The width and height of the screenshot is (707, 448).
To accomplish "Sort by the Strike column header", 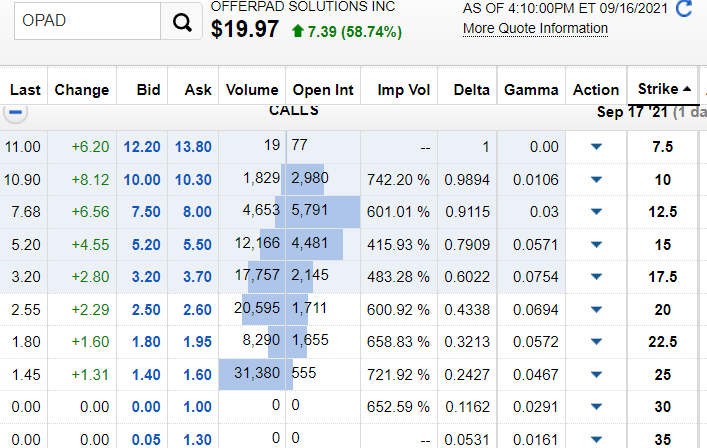I will pyautogui.click(x=664, y=89).
